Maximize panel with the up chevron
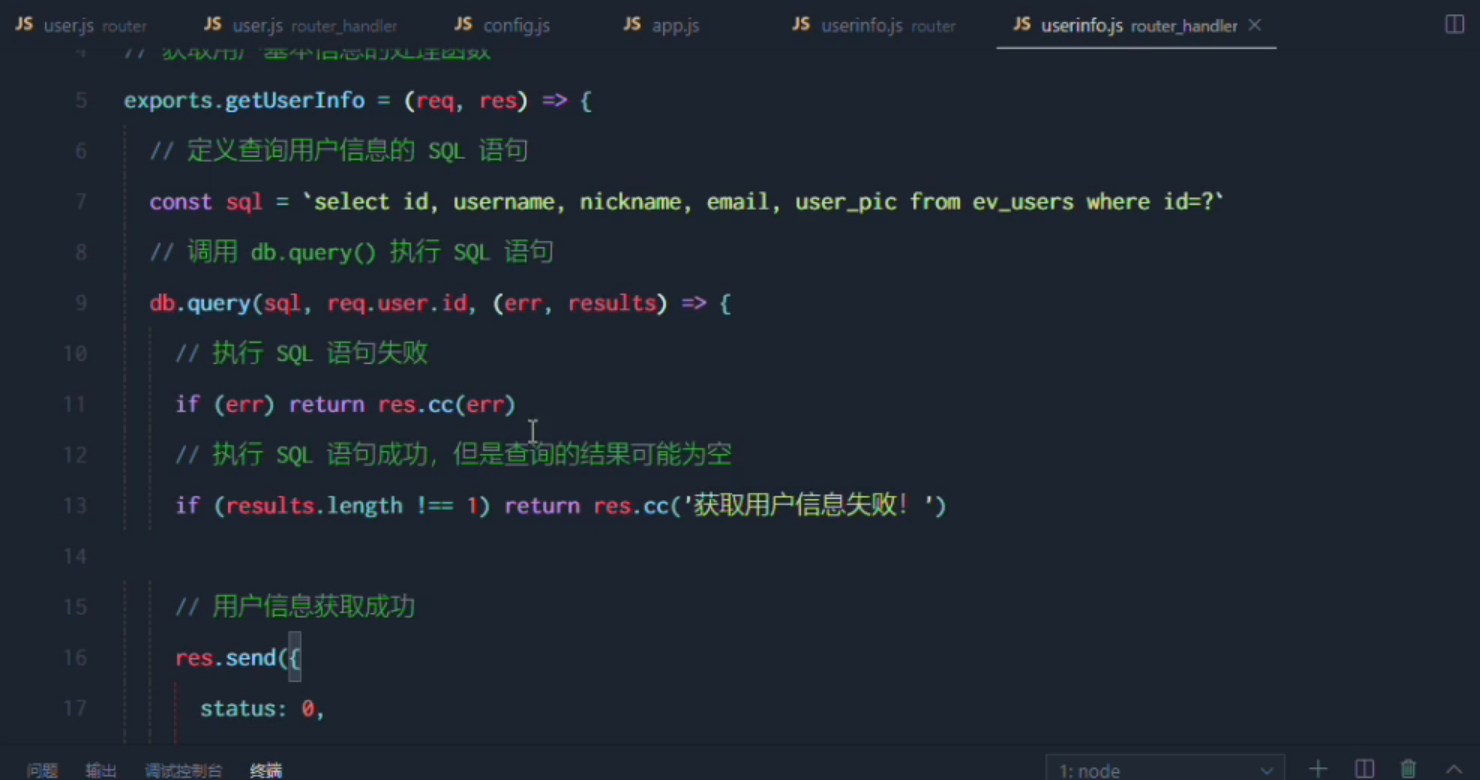The height and width of the screenshot is (780, 1480). [1454, 769]
